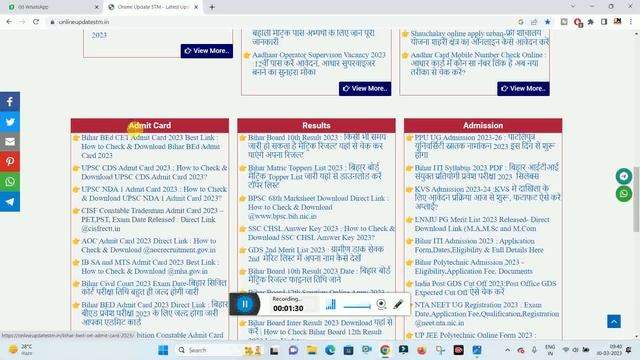Open Windows Start menu
This screenshot has height=360, width=640.
tap(163, 350)
